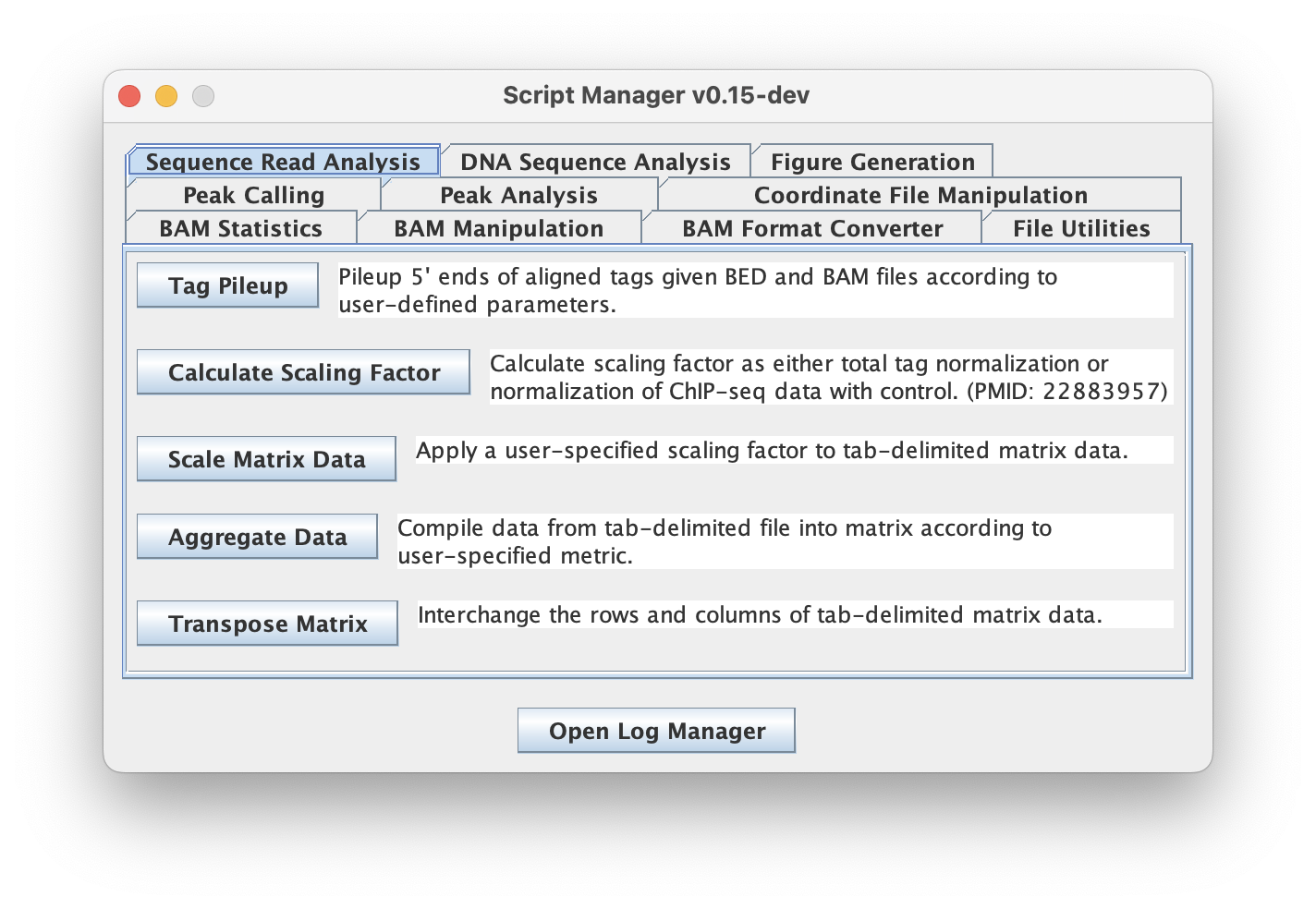1316x909 pixels.
Task: Open the BAM Statistics tab
Action: [240, 228]
